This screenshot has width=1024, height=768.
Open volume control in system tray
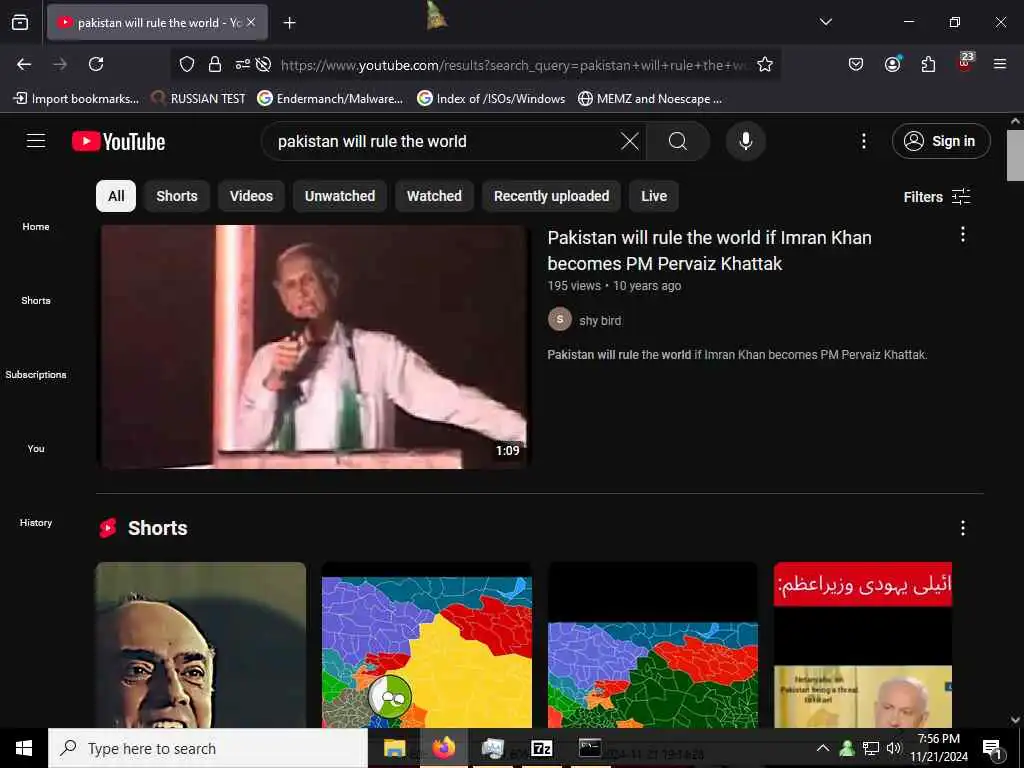point(894,748)
